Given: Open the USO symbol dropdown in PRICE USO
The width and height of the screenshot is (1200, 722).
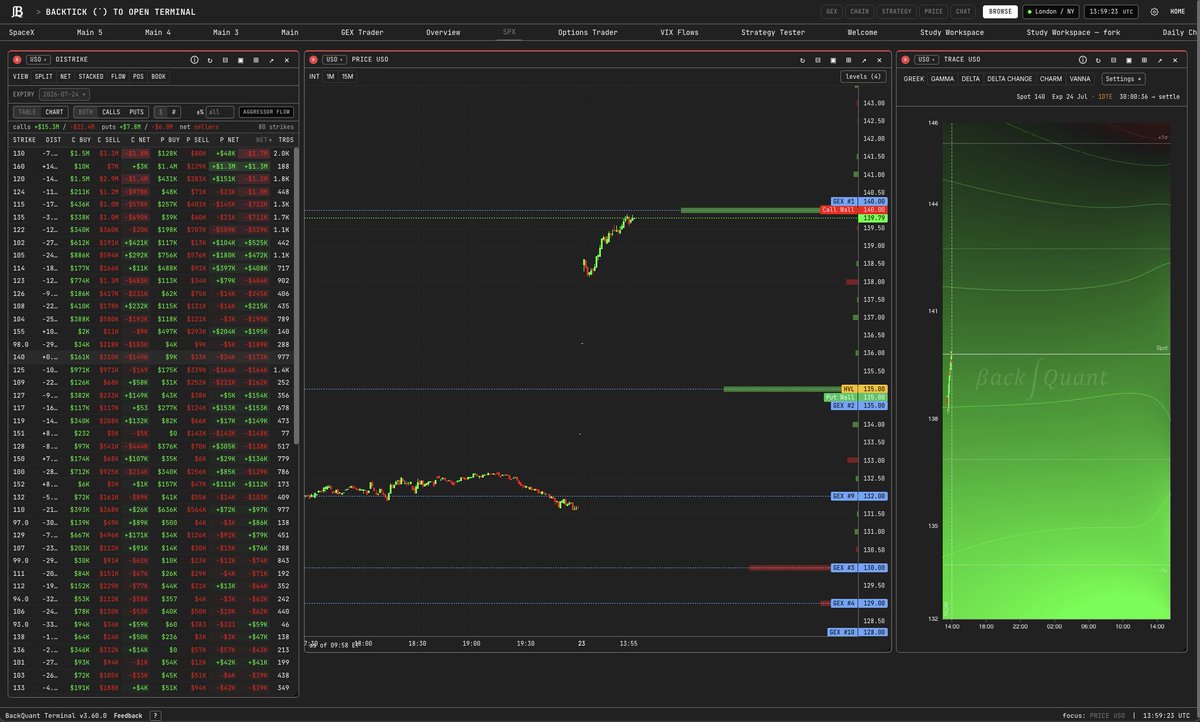Looking at the screenshot, I should click(337, 60).
